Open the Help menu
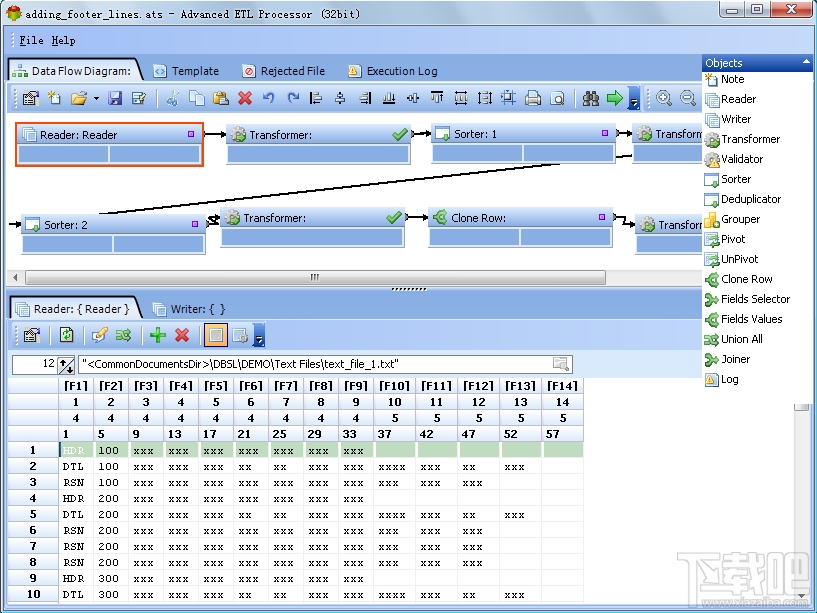This screenshot has width=817, height=613. pos(63,40)
